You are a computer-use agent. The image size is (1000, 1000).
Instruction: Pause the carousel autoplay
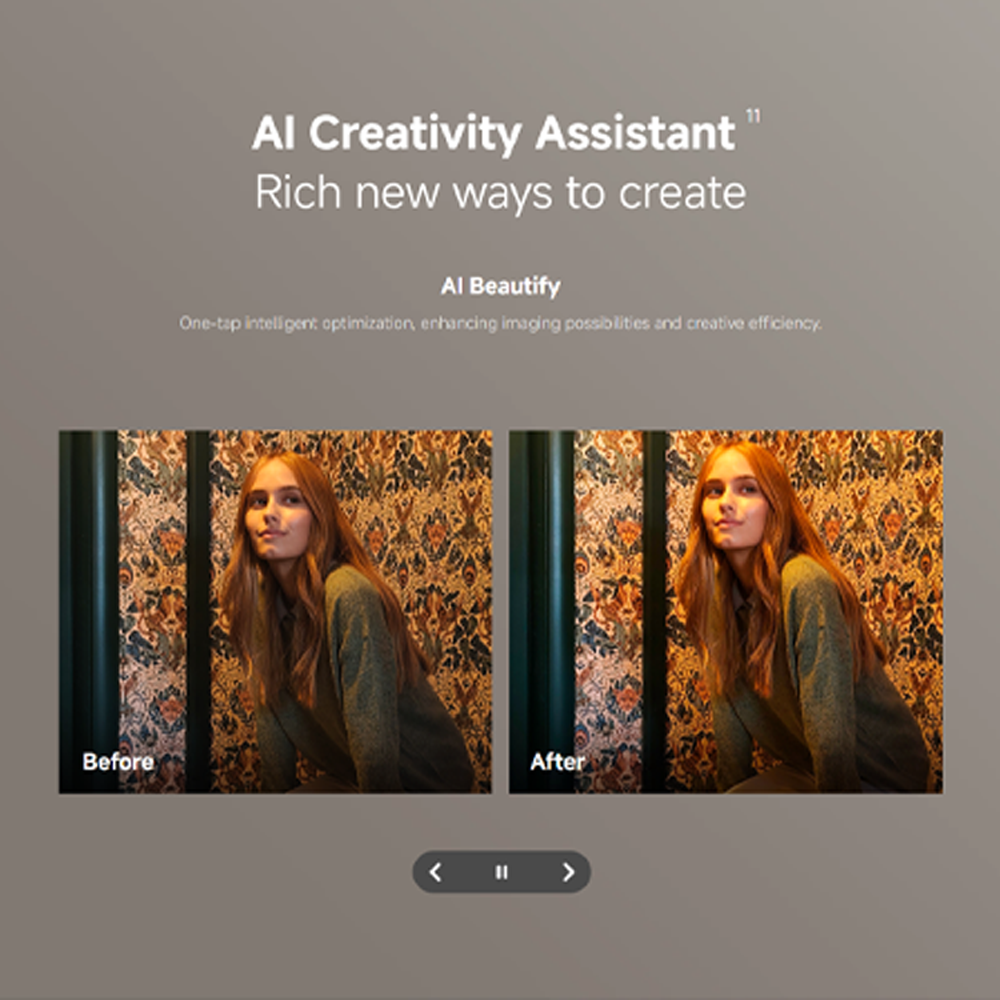point(502,872)
